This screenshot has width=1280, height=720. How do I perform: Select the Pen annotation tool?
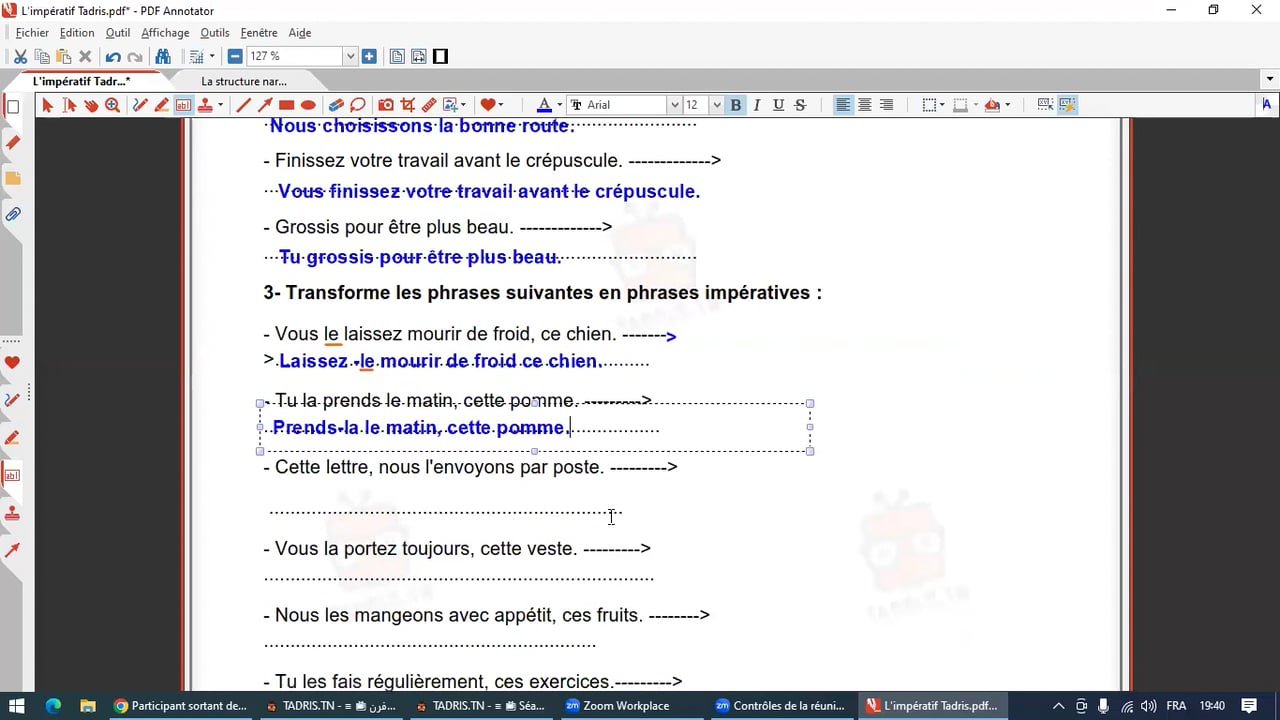(x=140, y=105)
